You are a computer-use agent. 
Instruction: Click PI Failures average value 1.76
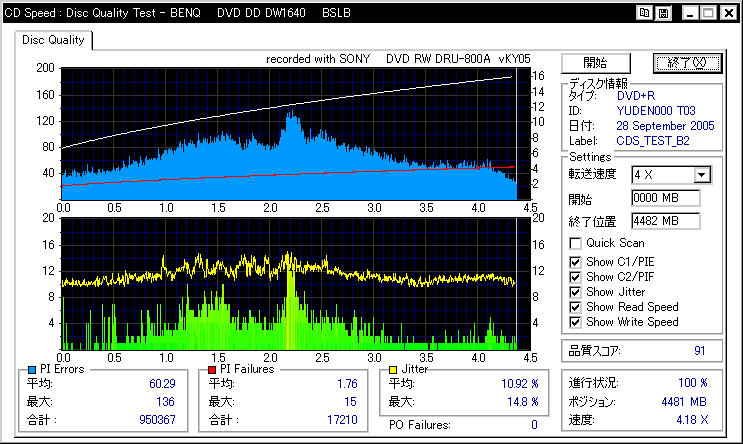pyautogui.click(x=347, y=384)
